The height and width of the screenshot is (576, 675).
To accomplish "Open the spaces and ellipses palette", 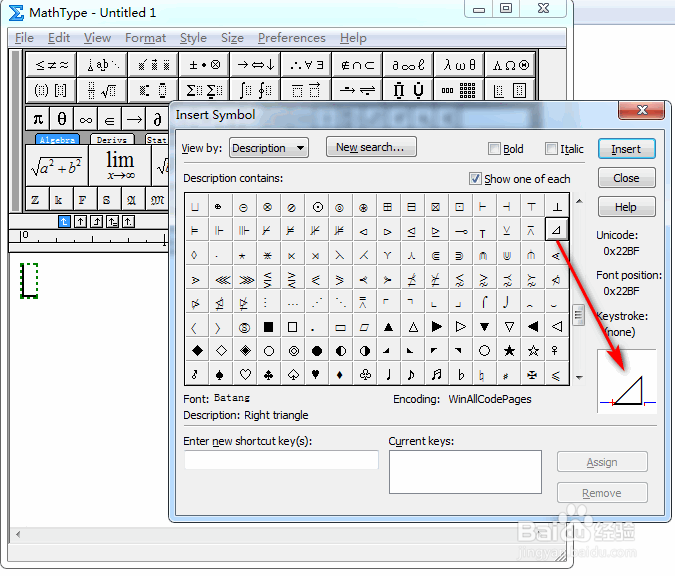I will [x=102, y=65].
